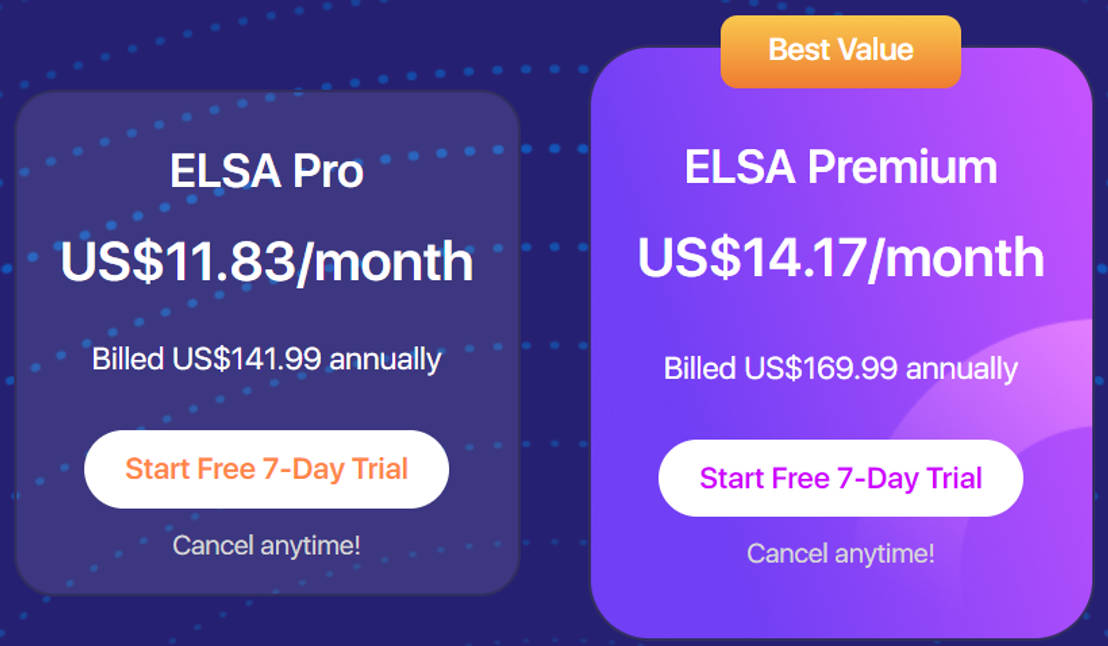Click Start Free 7-Day Trial under ELSA Pro
Viewport: 1108px width, 646px height.
tap(267, 470)
